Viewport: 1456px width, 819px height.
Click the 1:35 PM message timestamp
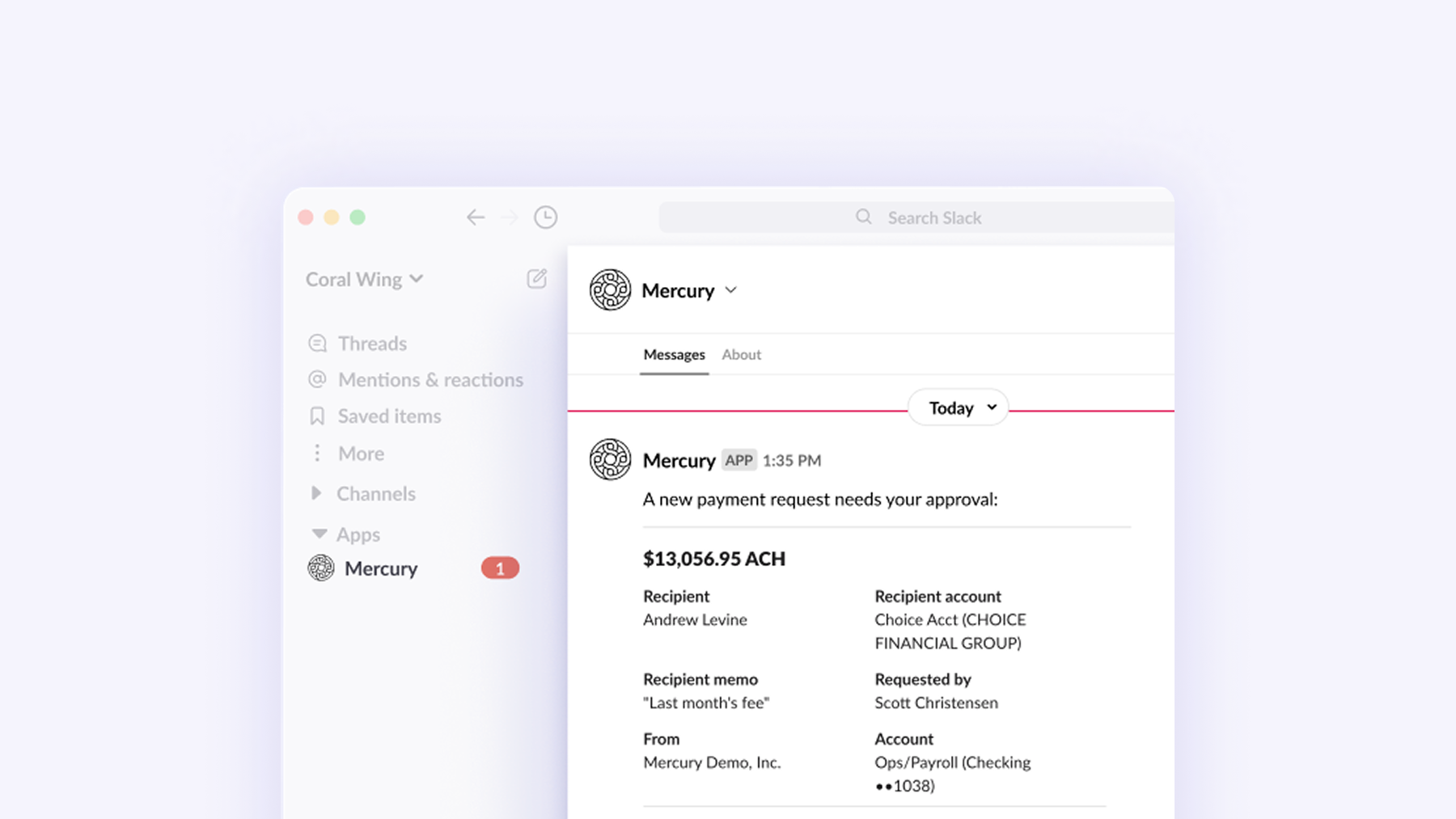(792, 461)
